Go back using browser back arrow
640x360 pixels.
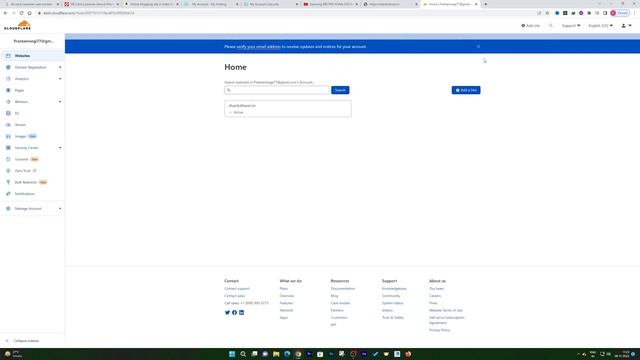5,13
